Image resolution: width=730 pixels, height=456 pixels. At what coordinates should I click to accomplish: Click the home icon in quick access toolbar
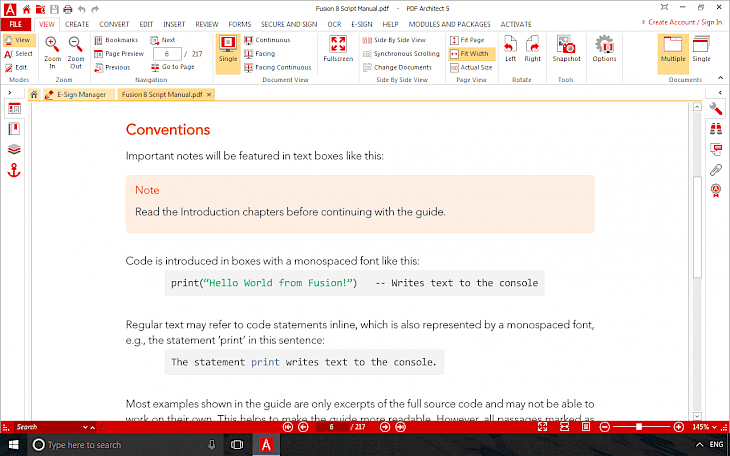[27, 9]
